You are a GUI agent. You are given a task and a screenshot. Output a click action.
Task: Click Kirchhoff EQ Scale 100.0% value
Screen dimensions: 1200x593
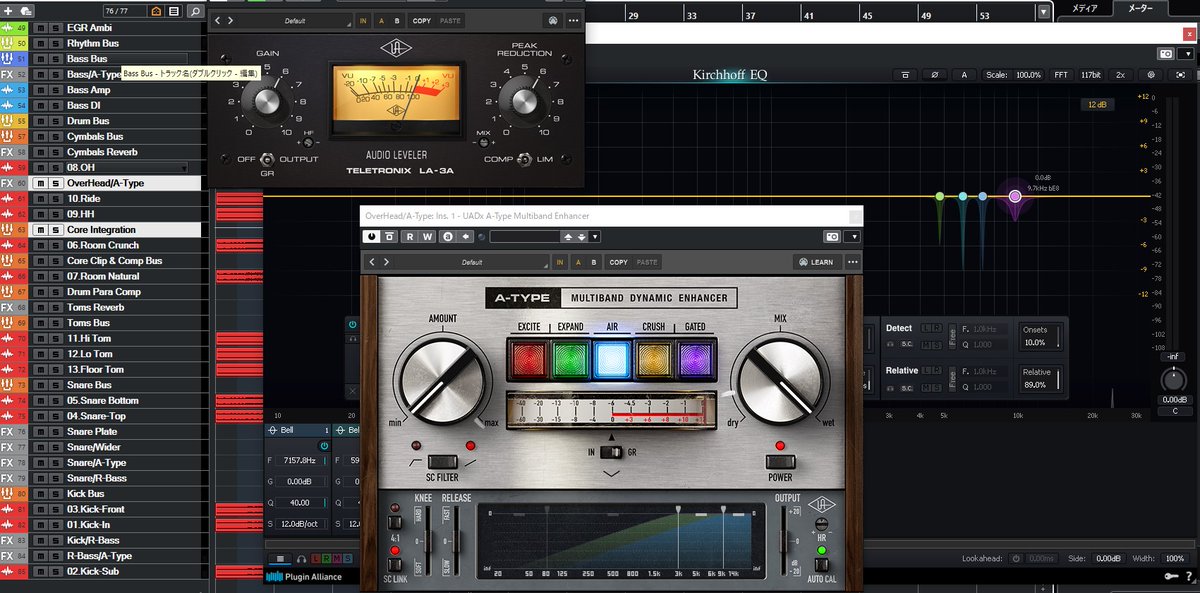pos(1029,75)
